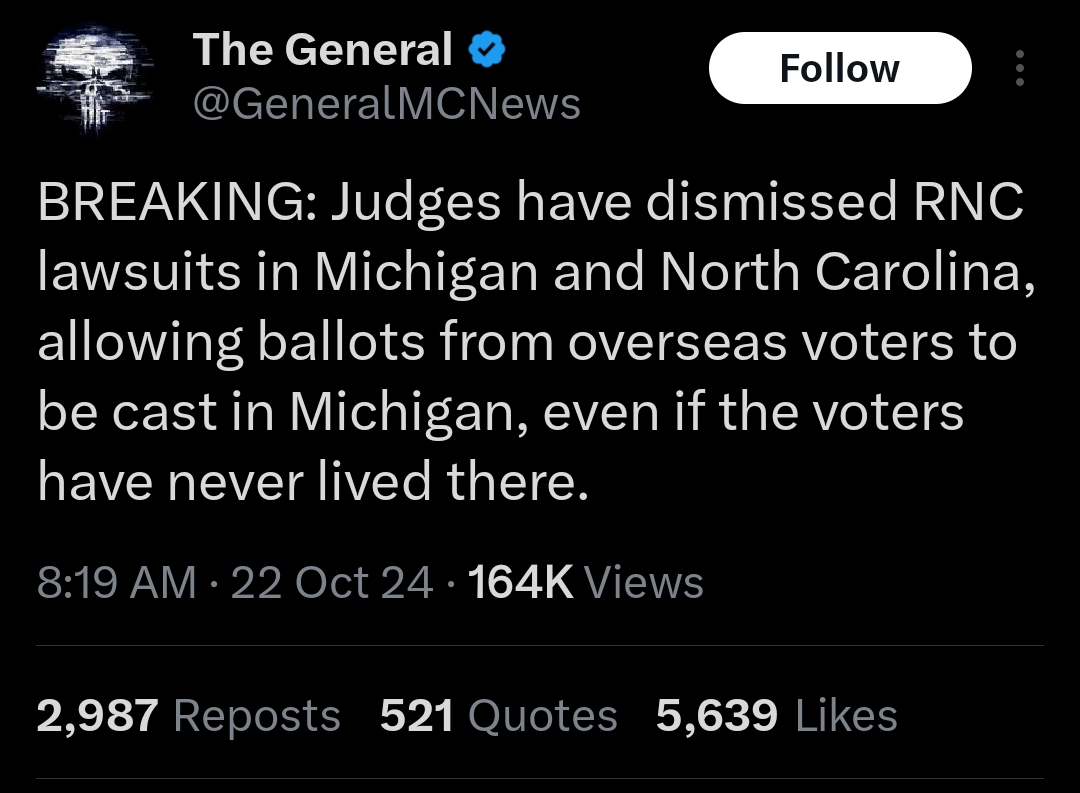Click the 8:19 AM timestamp
1080x793 pixels.
pos(116,583)
